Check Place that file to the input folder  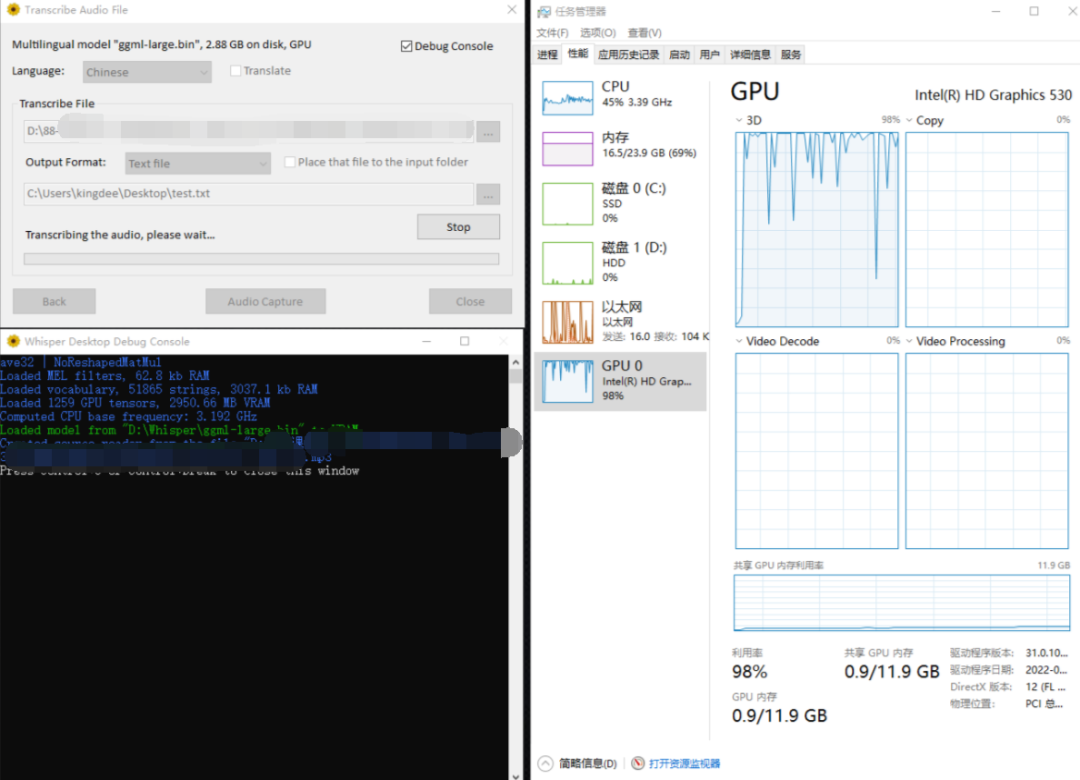(x=290, y=162)
